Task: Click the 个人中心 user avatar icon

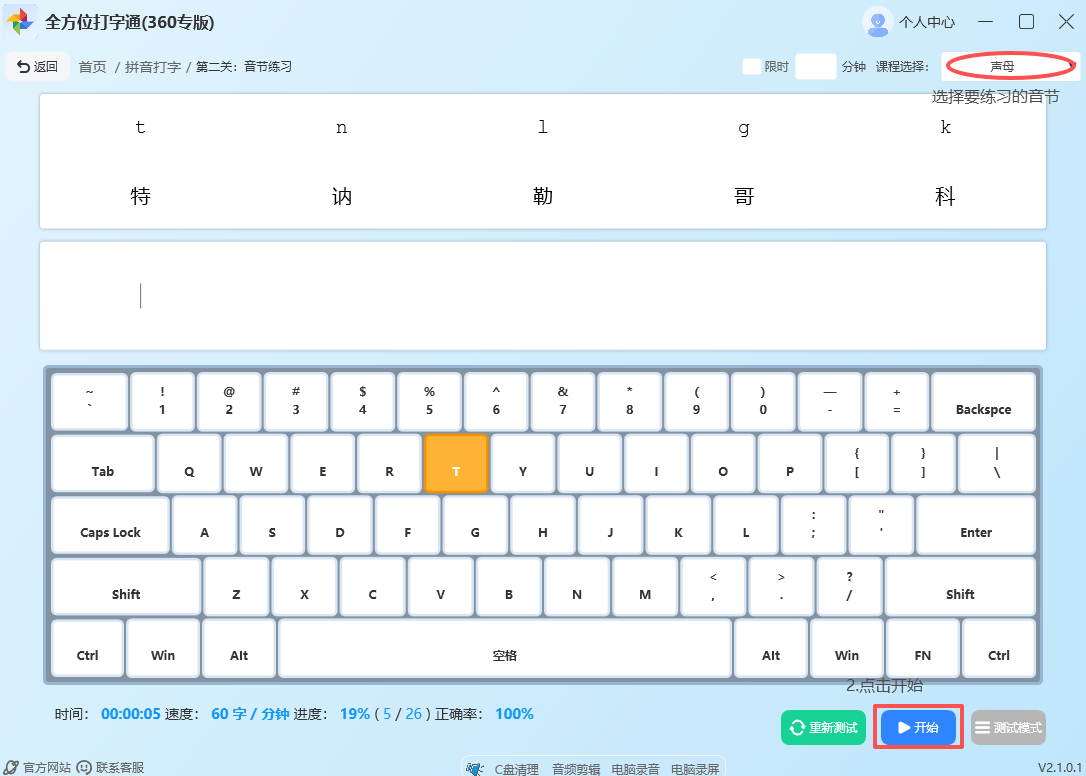Action: click(x=877, y=22)
